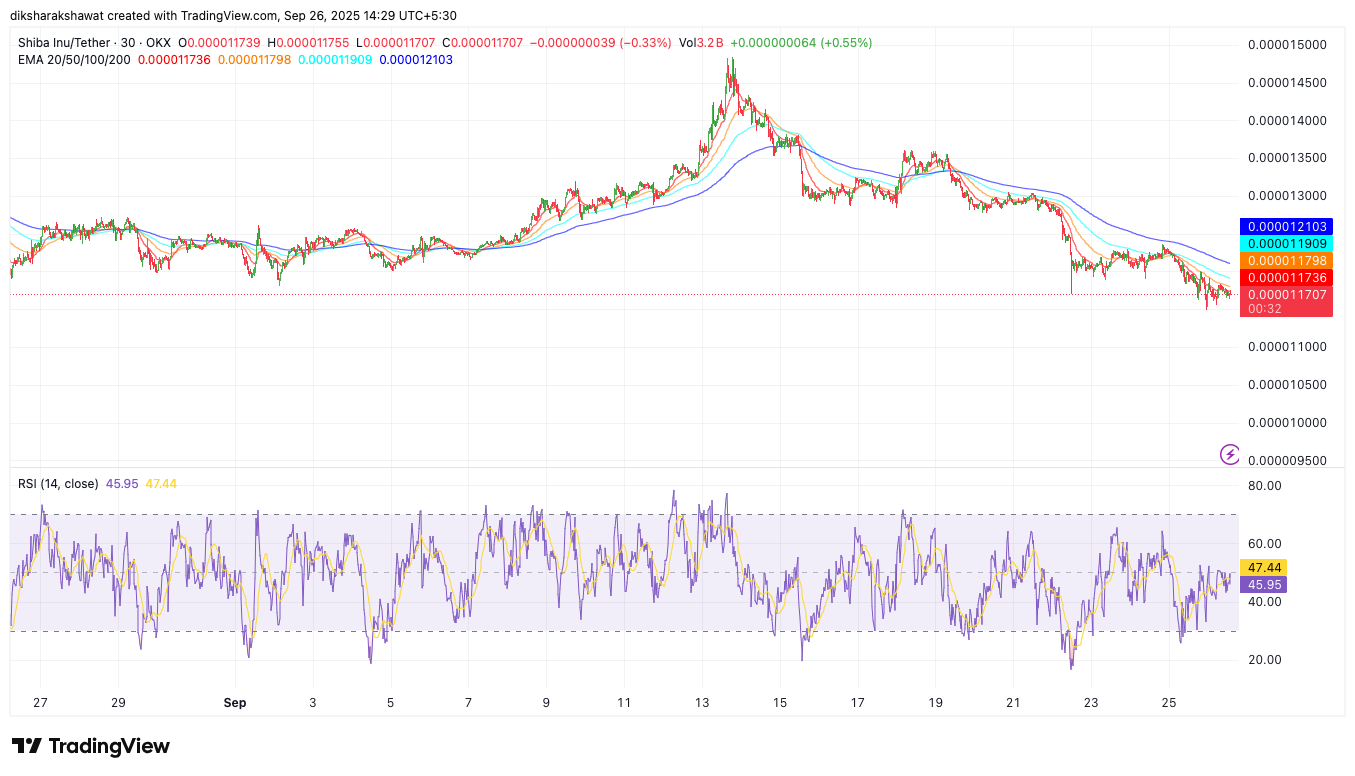1355x776 pixels.
Task: Select date 25 on the time axis
Action: tap(1169, 703)
